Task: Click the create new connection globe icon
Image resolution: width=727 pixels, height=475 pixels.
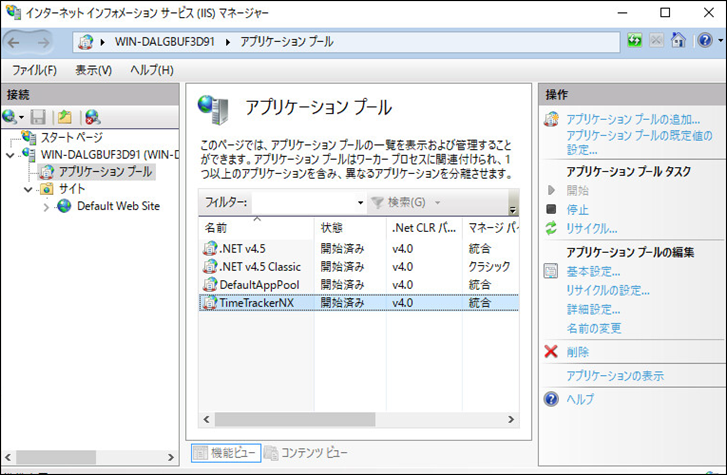Action: (10, 117)
